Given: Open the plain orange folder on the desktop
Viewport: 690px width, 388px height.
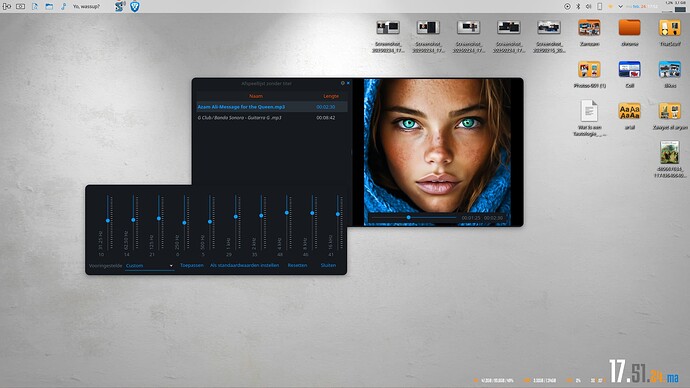Looking at the screenshot, I should tap(629, 28).
